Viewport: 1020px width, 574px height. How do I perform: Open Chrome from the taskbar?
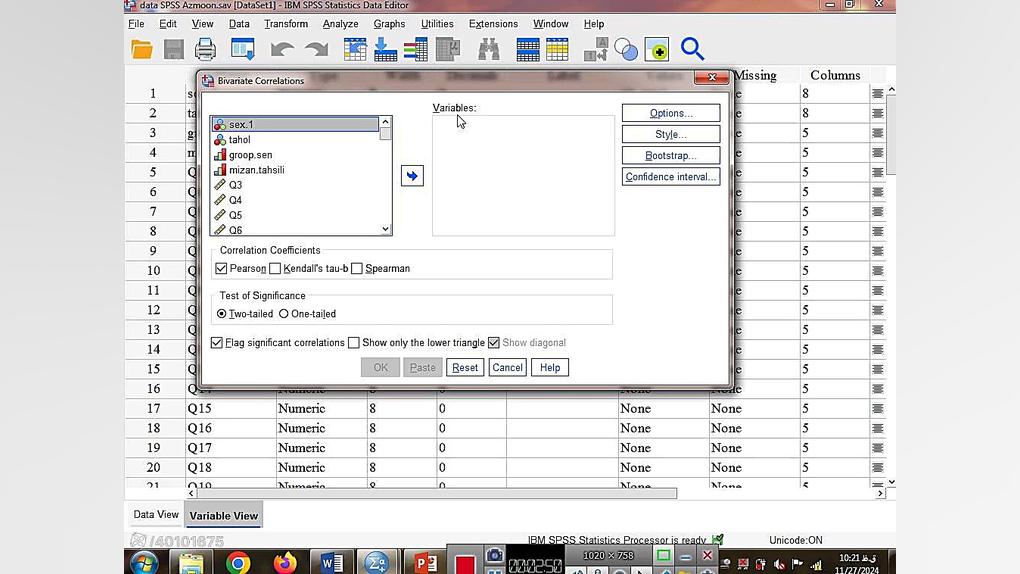238,562
